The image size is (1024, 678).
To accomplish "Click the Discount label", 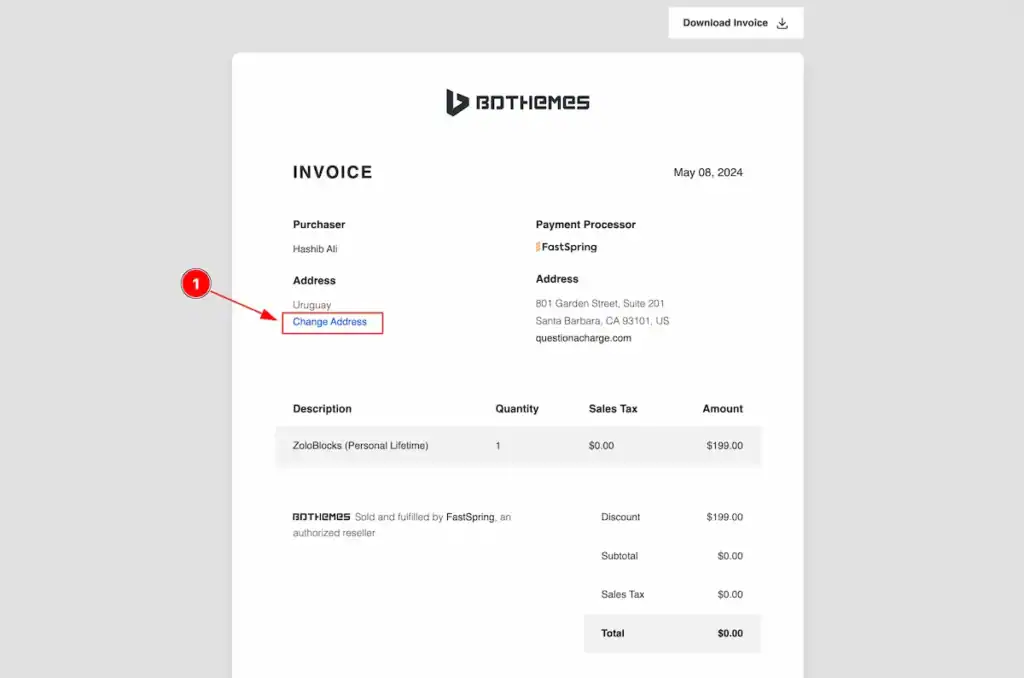I will pyautogui.click(x=620, y=517).
